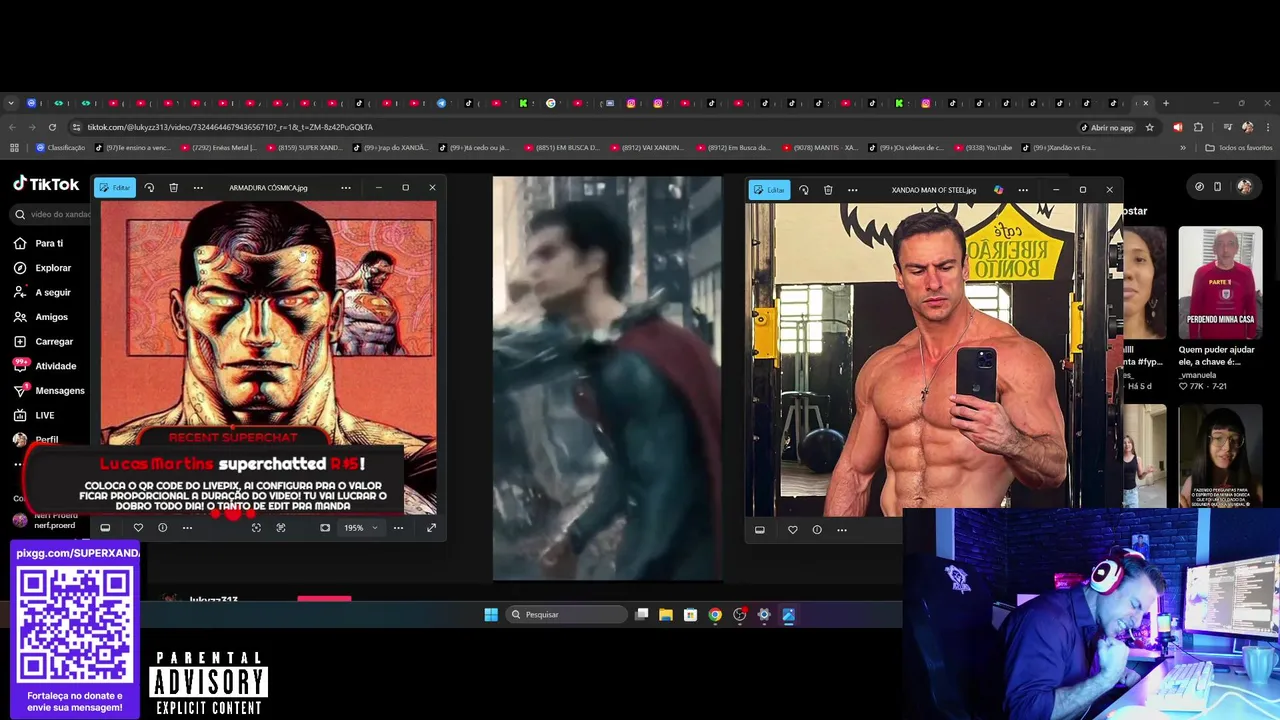This screenshot has width=1280, height=720.
Task: Rotate image in ARMADURA CÓSMICA window
Action: pos(149,187)
